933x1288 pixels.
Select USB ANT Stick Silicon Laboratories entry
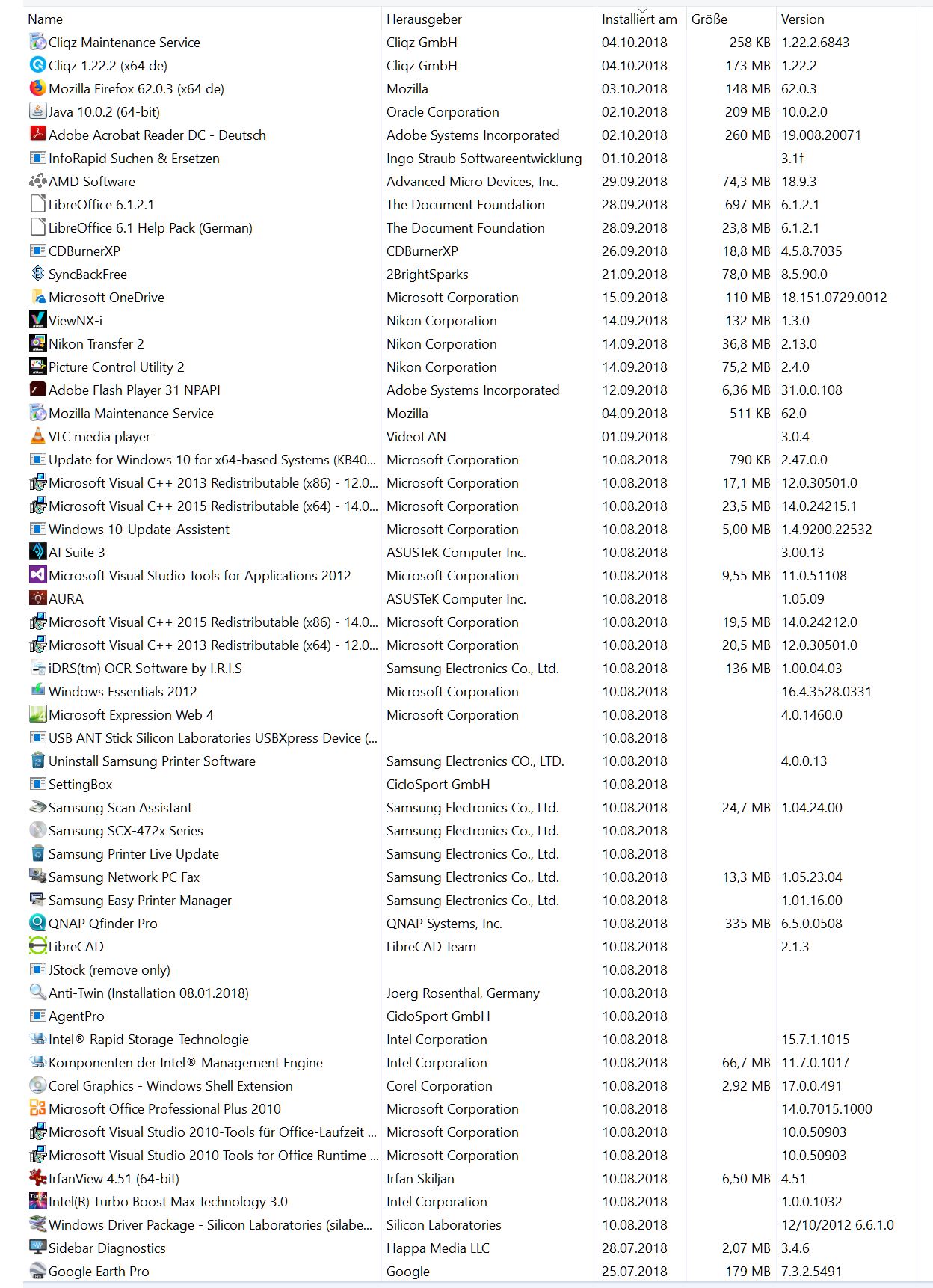tap(213, 737)
